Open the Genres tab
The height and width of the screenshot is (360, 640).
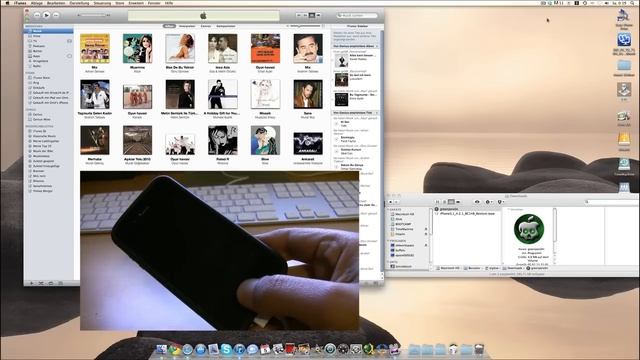[206, 26]
